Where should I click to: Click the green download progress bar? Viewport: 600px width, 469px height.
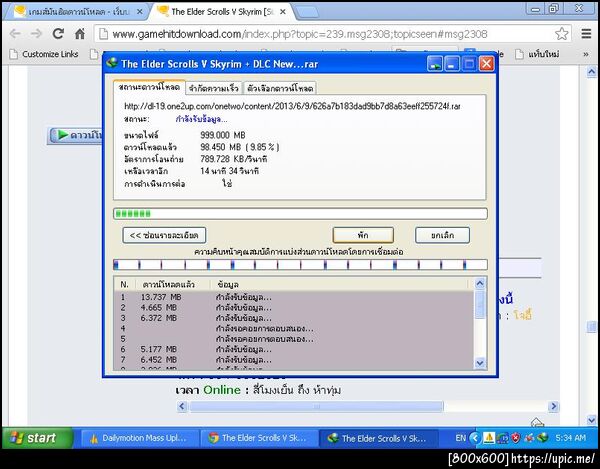(300, 213)
